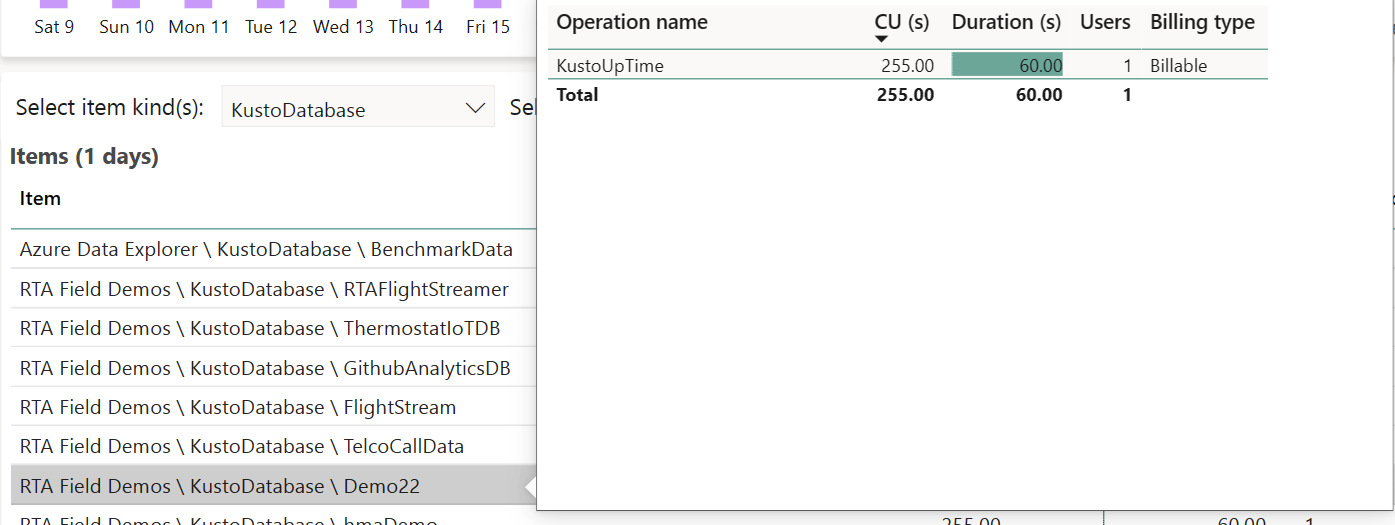Sort by the Users column header
The image size is (1395, 525).
click(x=1105, y=22)
